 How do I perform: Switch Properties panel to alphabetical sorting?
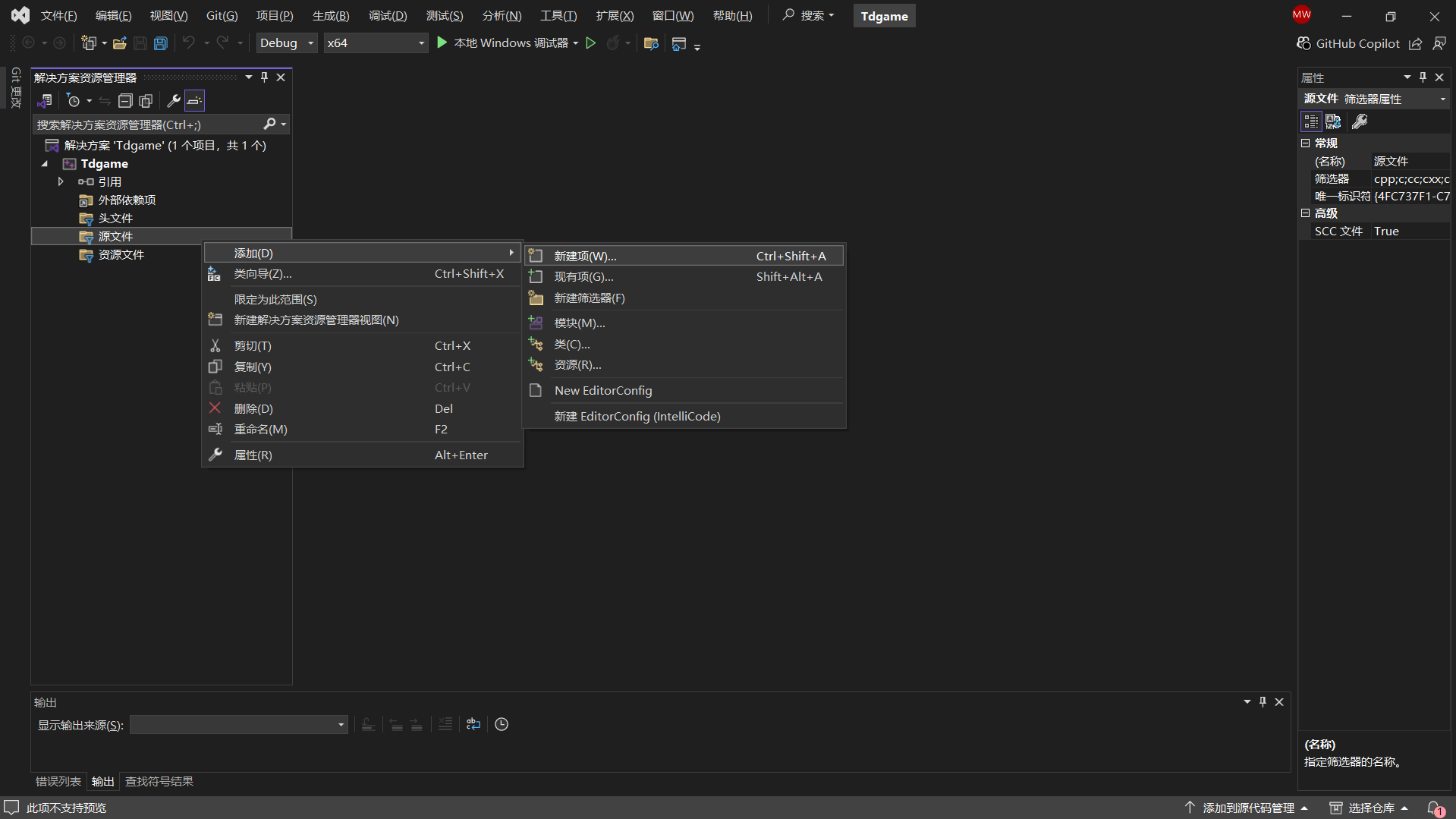pos(1333,121)
